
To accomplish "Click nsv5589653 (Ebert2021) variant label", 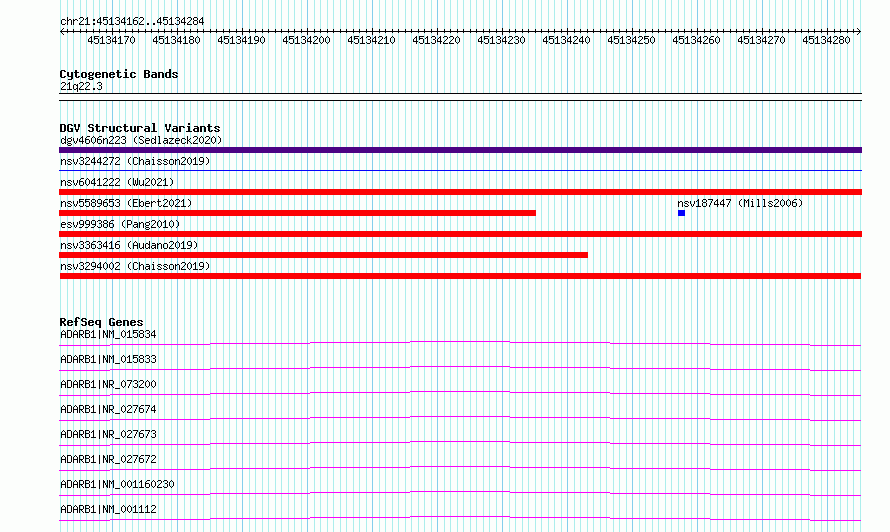I will (x=126, y=203).
